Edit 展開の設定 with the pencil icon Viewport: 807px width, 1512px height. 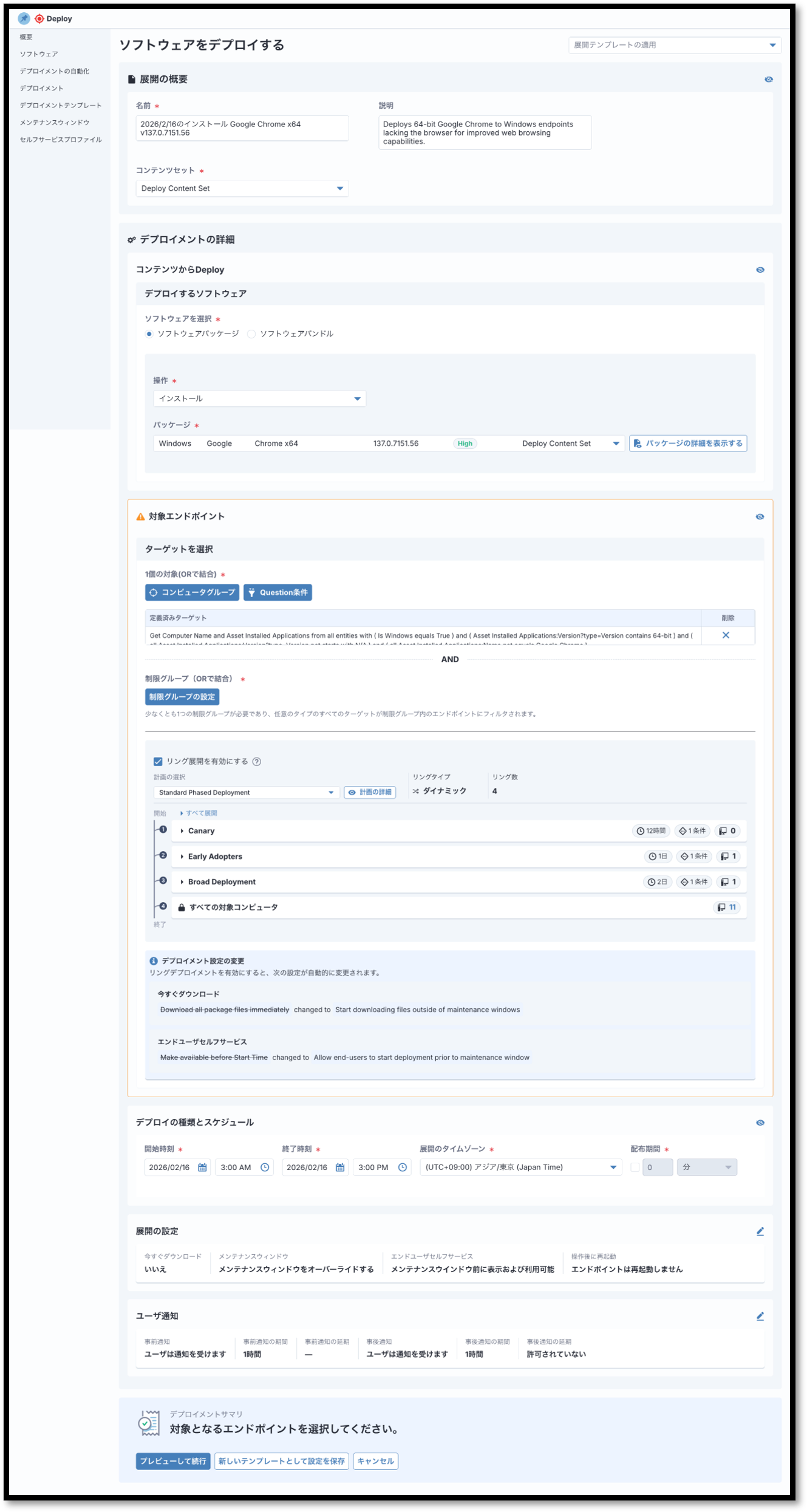tap(760, 1231)
